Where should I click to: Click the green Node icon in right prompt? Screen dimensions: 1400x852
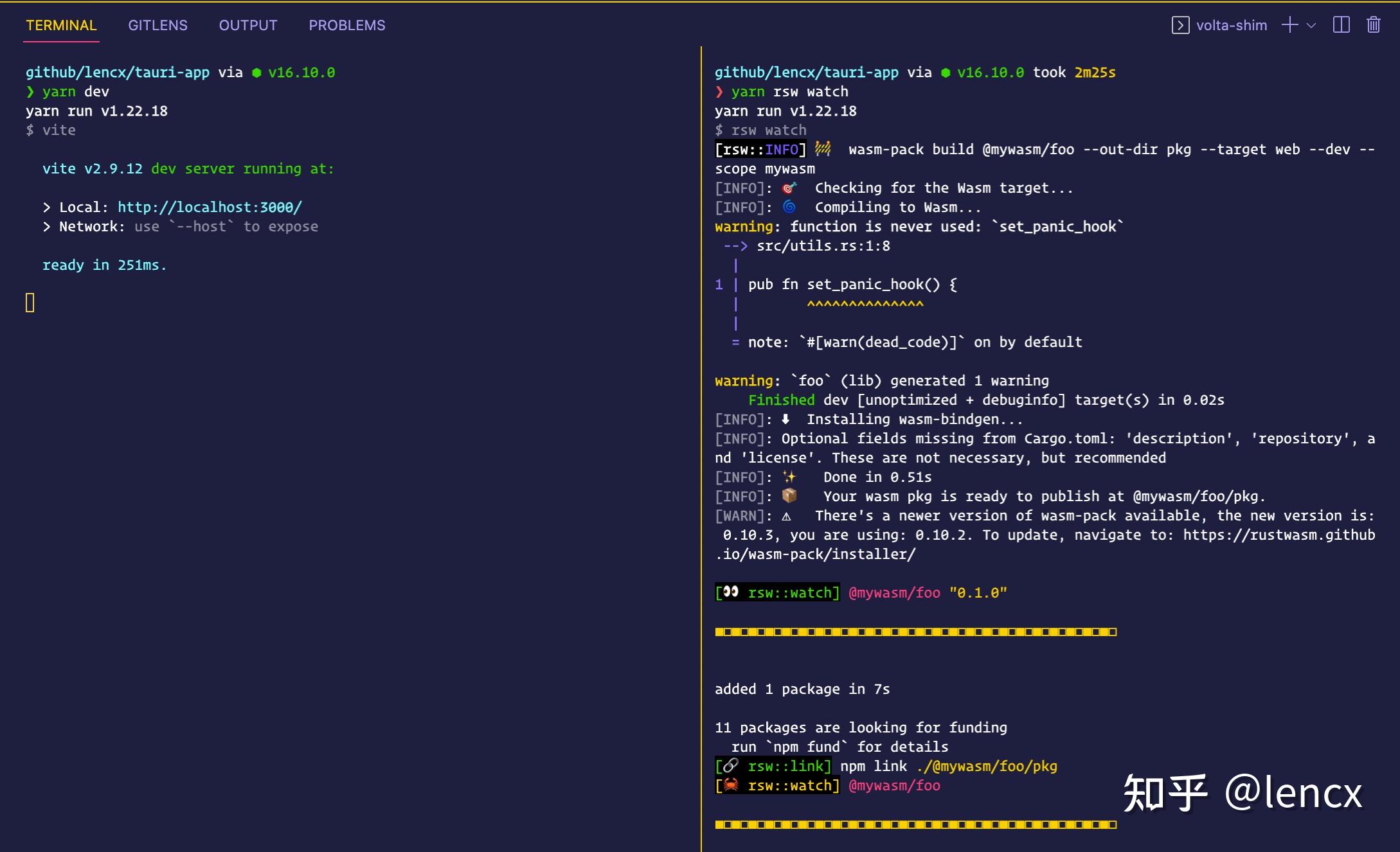946,73
